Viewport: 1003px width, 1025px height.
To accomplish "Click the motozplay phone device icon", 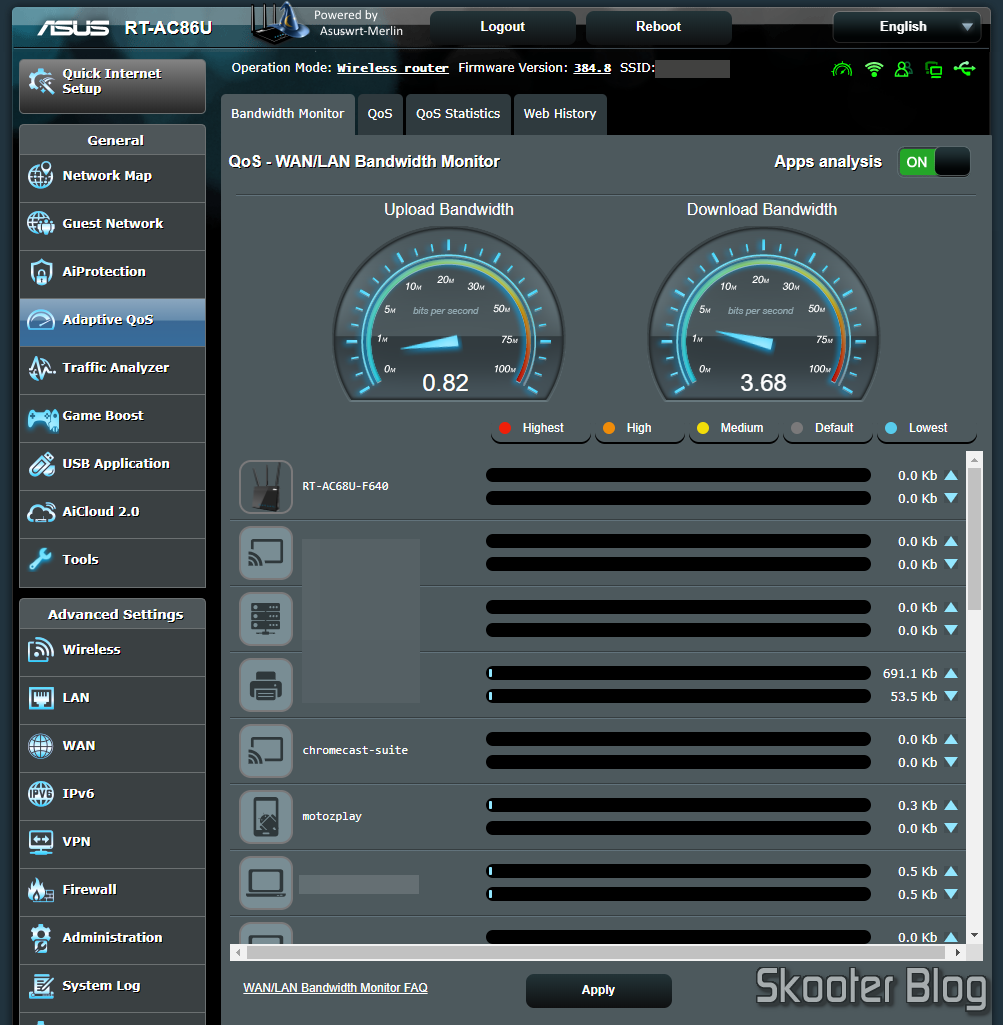I will pyautogui.click(x=265, y=817).
